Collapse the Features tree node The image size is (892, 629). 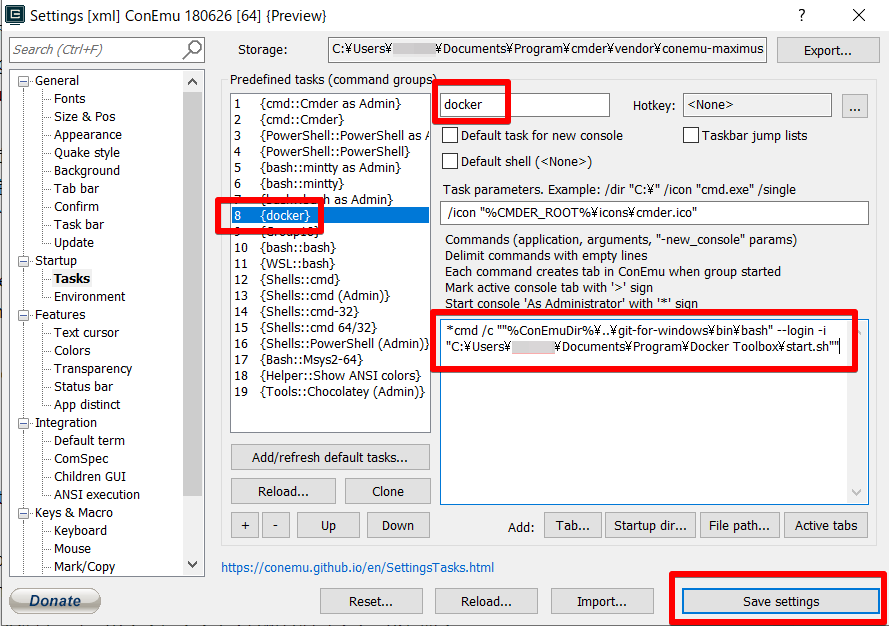(x=23, y=315)
